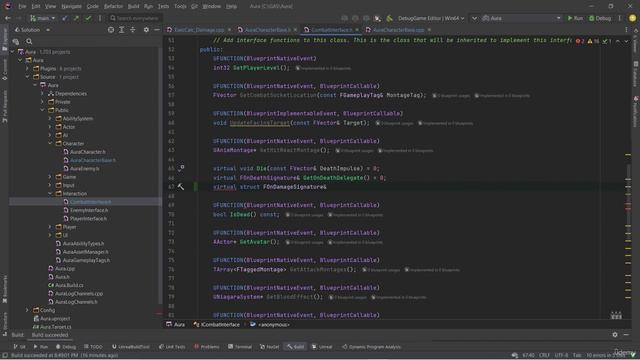Open Build panel settings gear
The image size is (640, 360).
(x=615, y=335)
